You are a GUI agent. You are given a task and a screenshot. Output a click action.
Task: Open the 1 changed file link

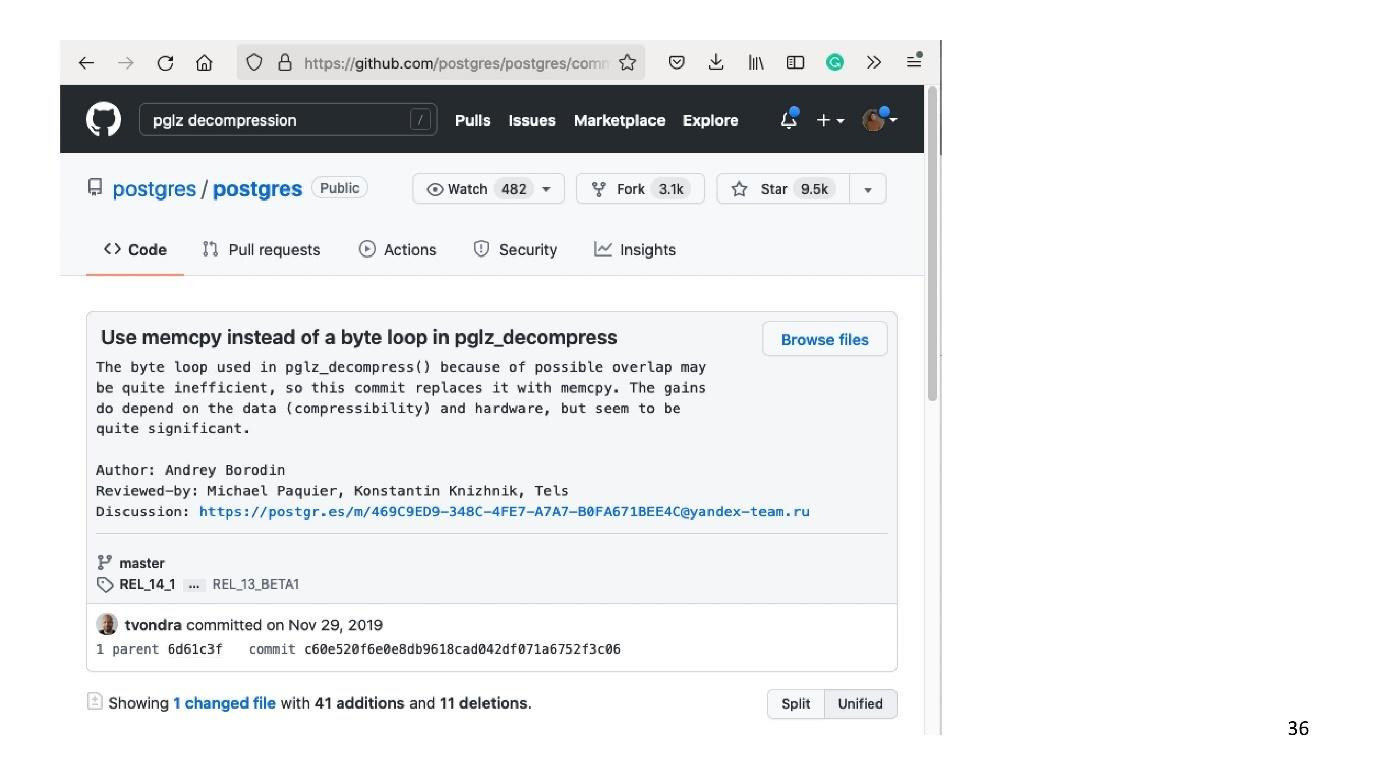point(224,703)
